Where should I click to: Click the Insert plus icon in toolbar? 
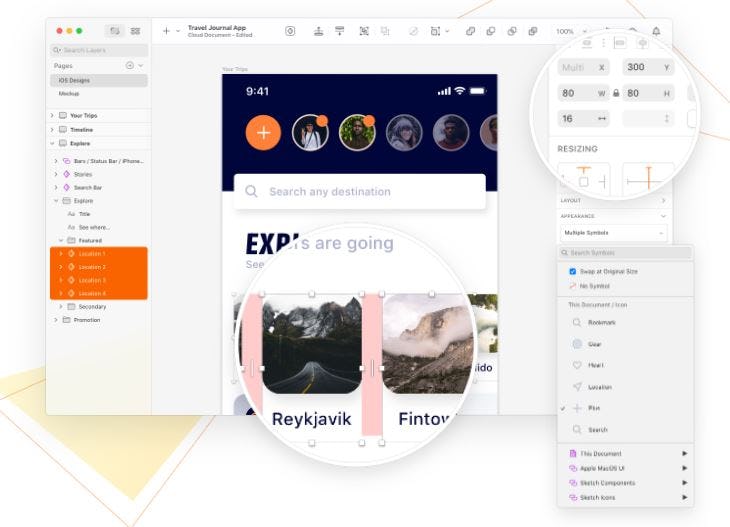[x=166, y=31]
